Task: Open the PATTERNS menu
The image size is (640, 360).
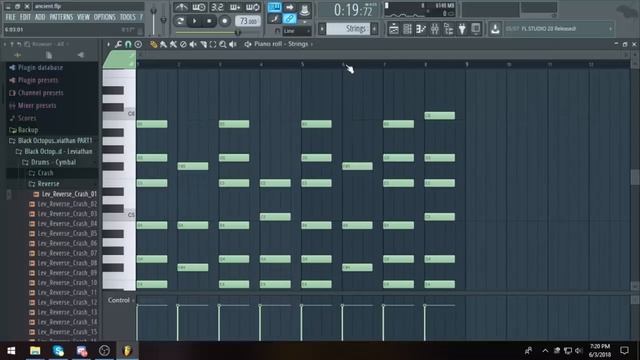Action: tap(61, 17)
